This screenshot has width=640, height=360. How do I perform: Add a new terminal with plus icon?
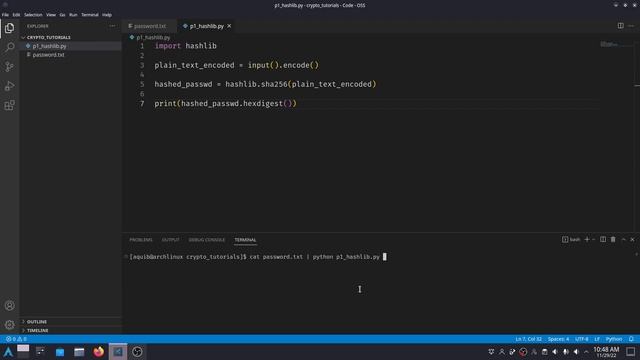tap(587, 240)
